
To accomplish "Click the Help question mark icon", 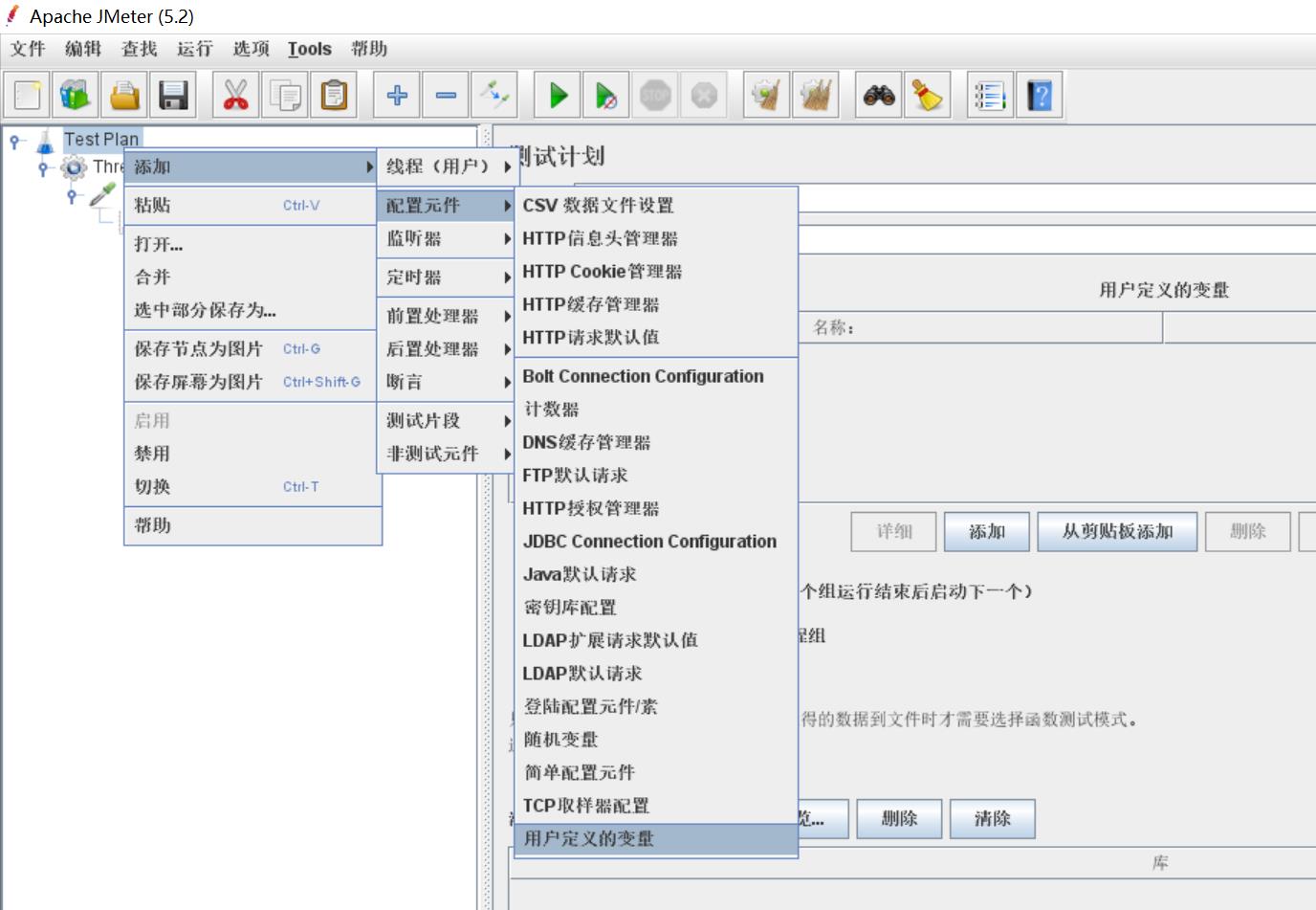I will [1040, 95].
